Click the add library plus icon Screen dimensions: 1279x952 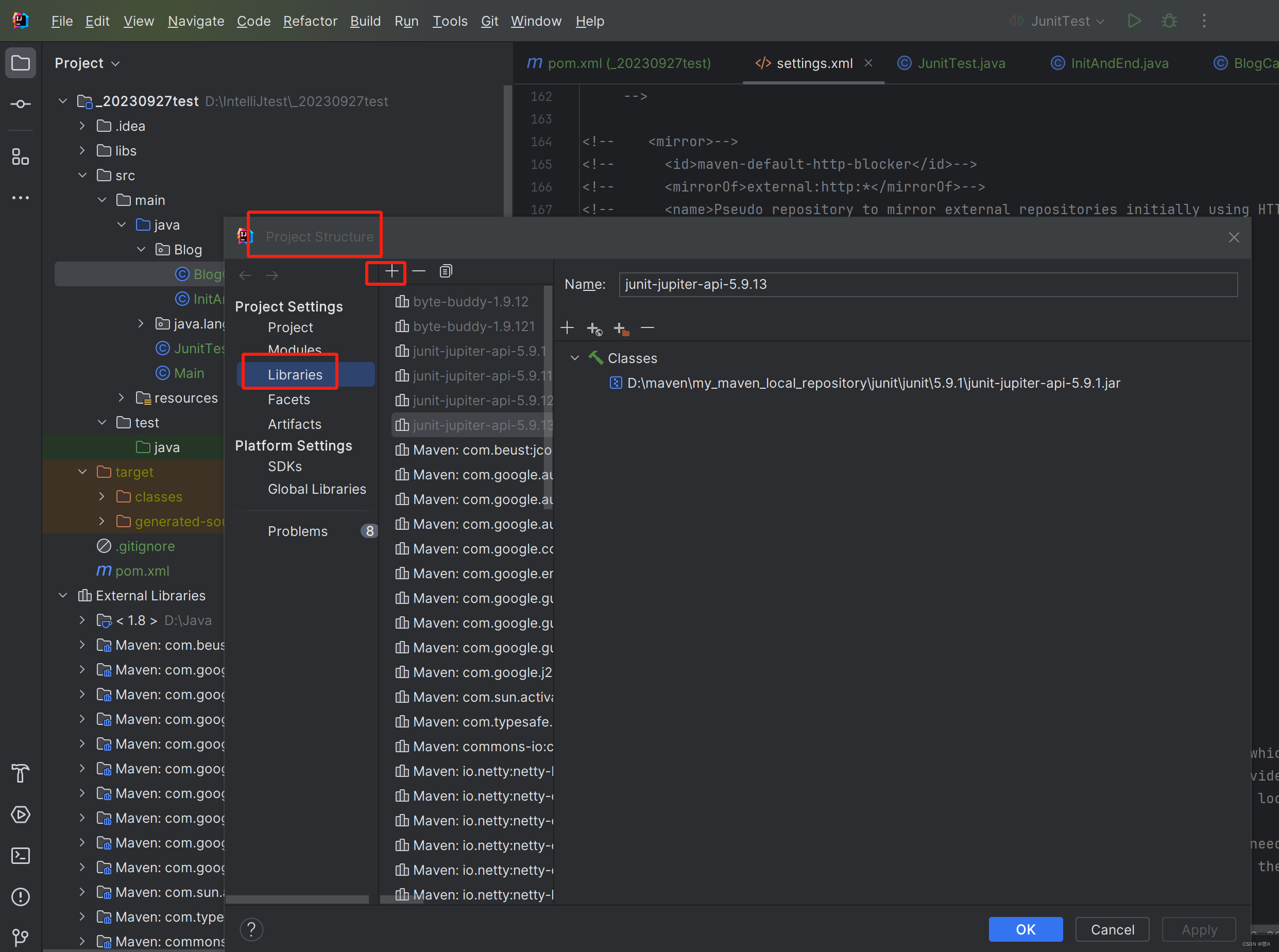[x=391, y=272]
